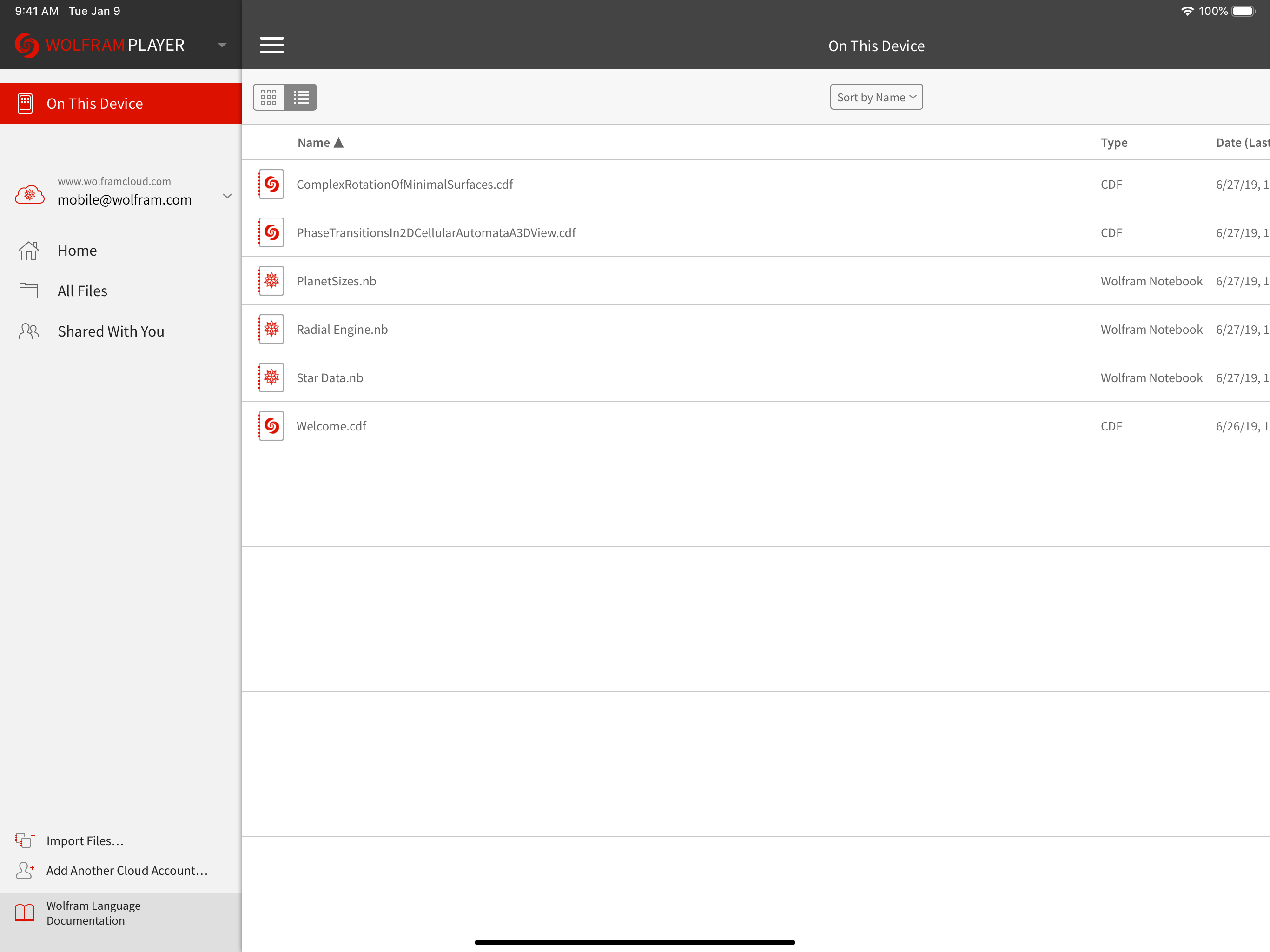Click the Welcome.cdf file icon
The width and height of the screenshot is (1270, 952).
click(x=271, y=425)
